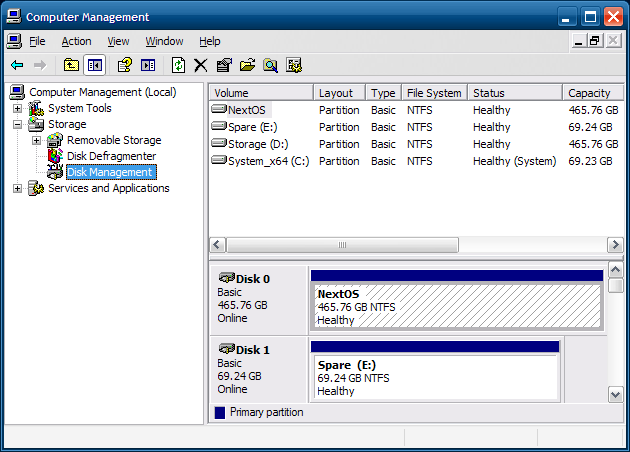Collapse the Storage tree node
630x452 pixels.
point(17,124)
